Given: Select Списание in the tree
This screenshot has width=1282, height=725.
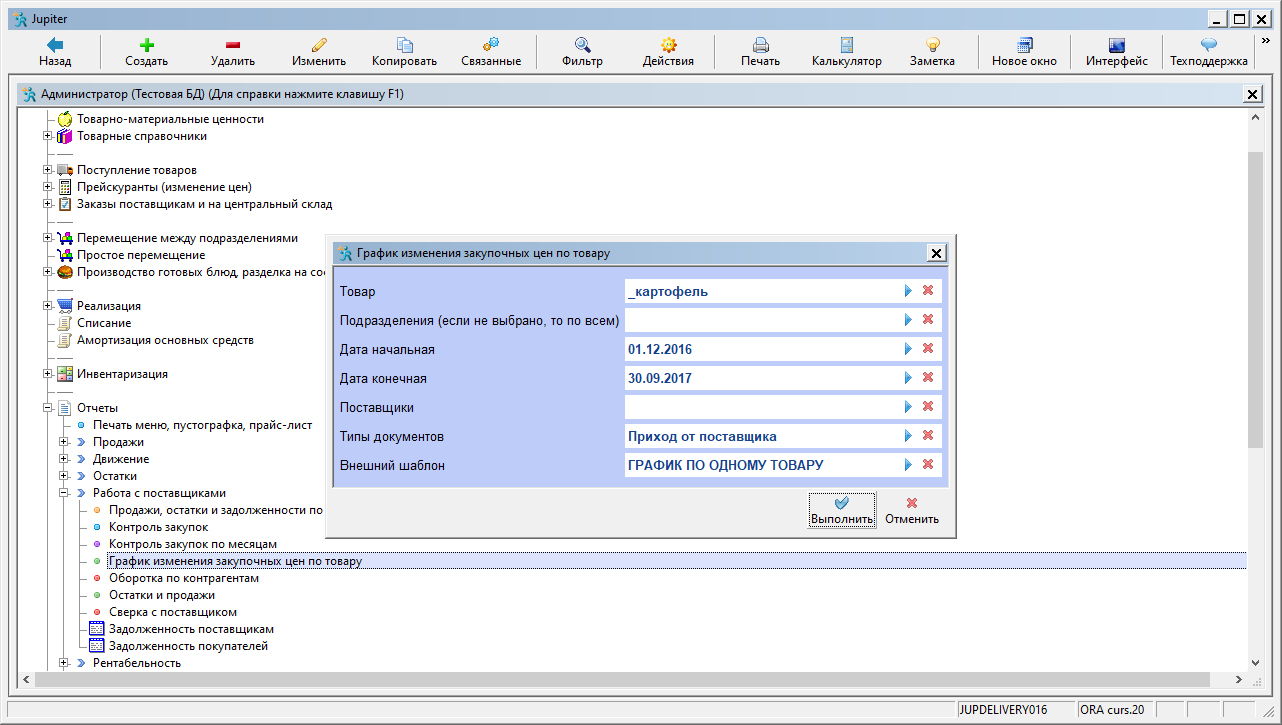Looking at the screenshot, I should point(104,323).
